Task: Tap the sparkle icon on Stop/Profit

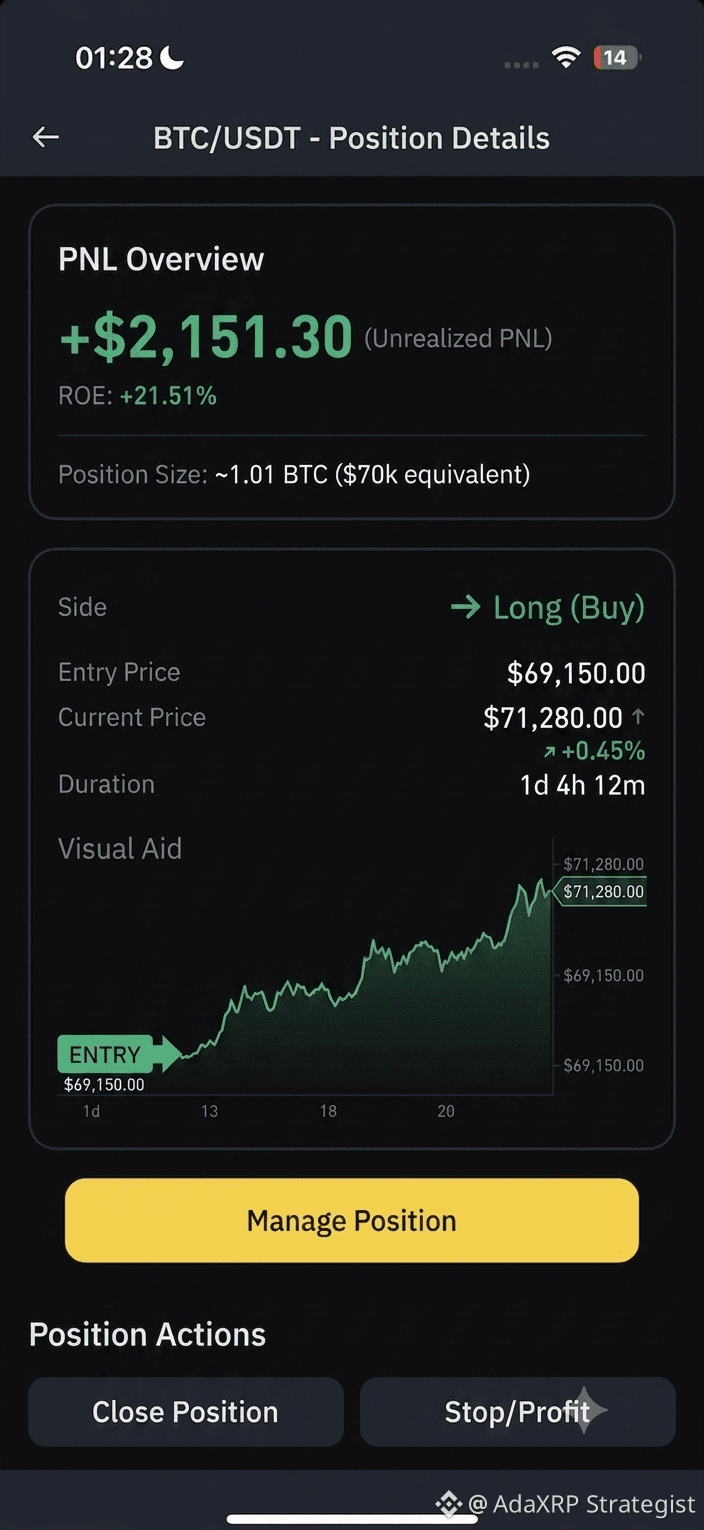Action: click(584, 1410)
